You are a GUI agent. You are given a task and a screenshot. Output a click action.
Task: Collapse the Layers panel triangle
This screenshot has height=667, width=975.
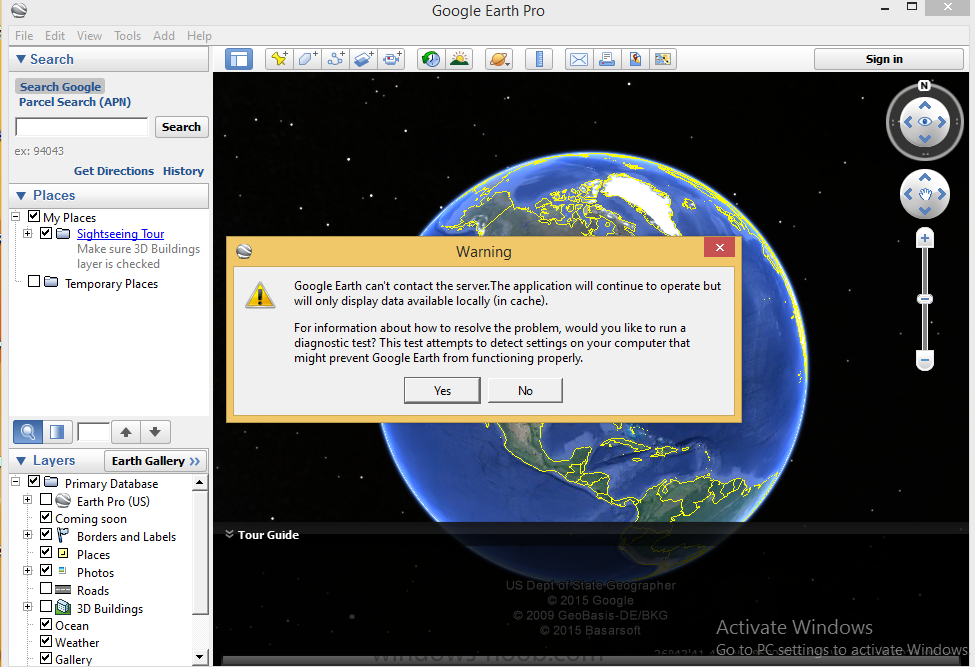21,461
